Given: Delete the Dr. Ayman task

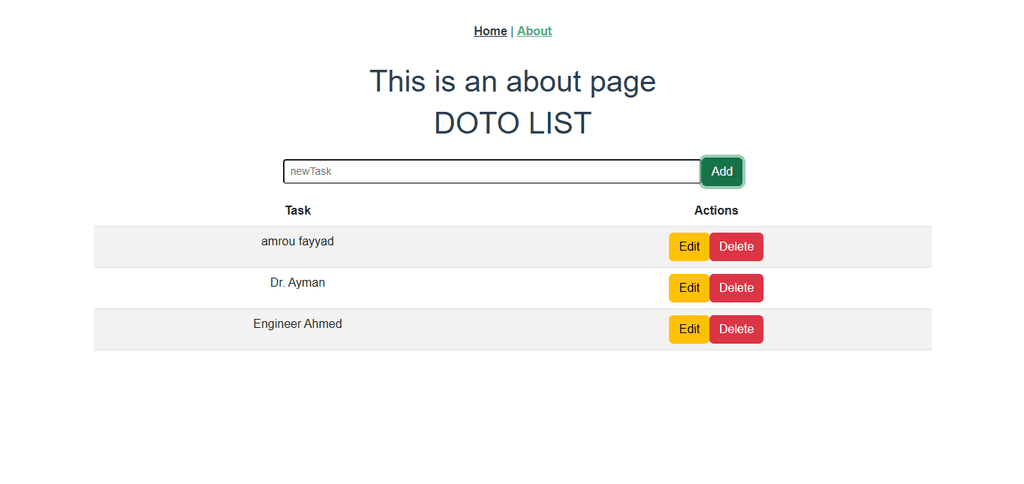Looking at the screenshot, I should [x=736, y=288].
